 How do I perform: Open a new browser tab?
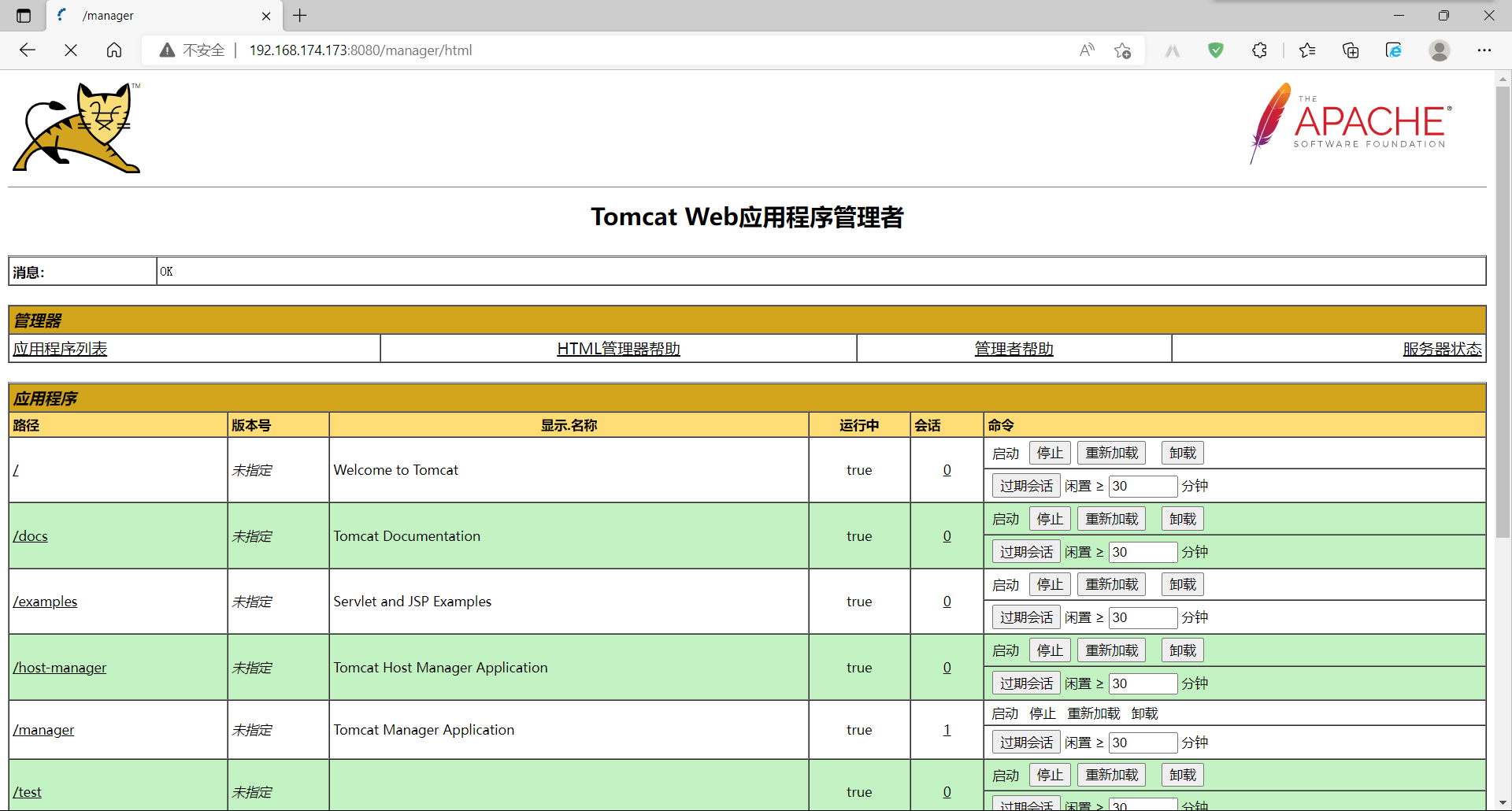300,16
